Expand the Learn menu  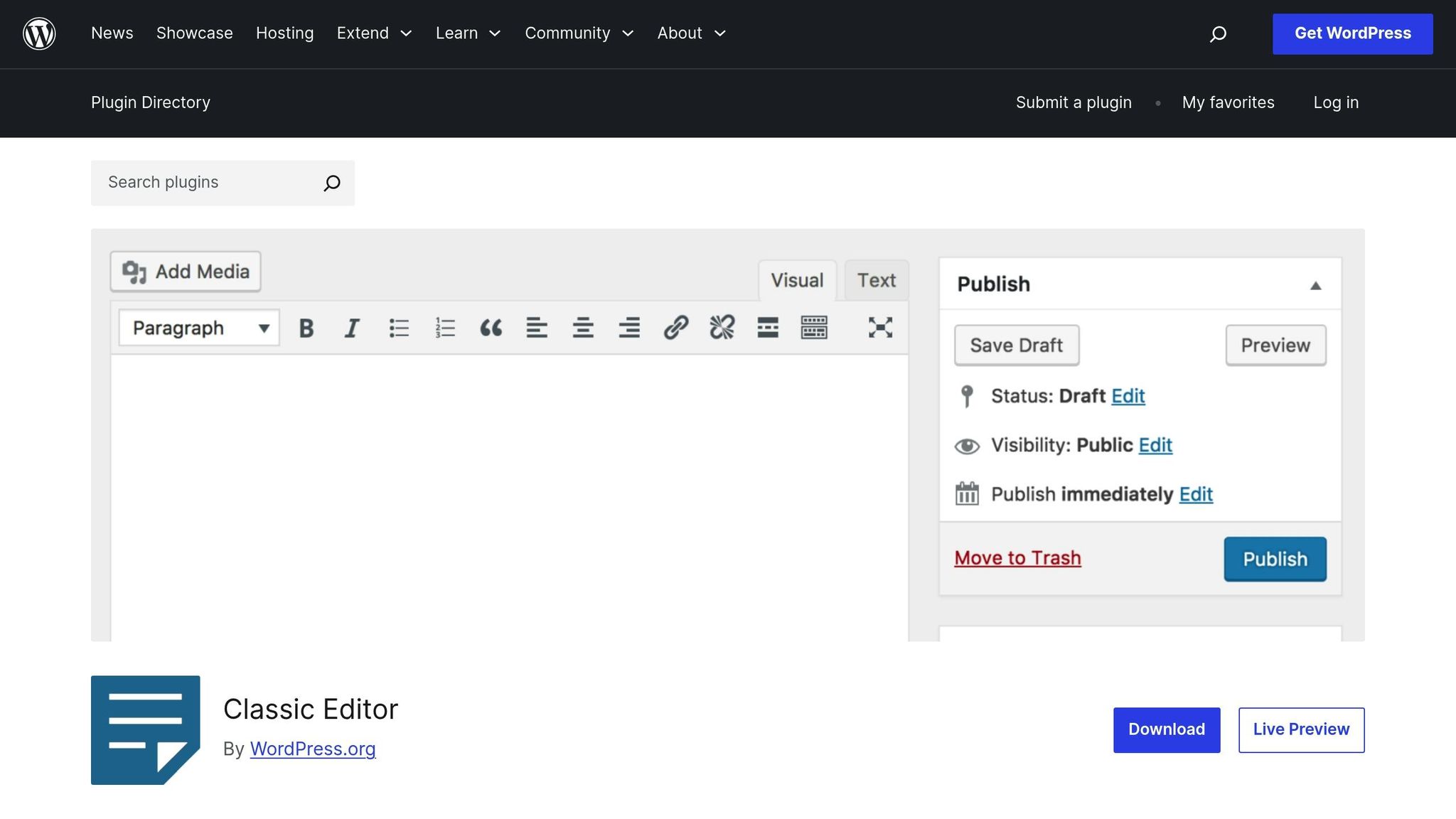click(469, 33)
